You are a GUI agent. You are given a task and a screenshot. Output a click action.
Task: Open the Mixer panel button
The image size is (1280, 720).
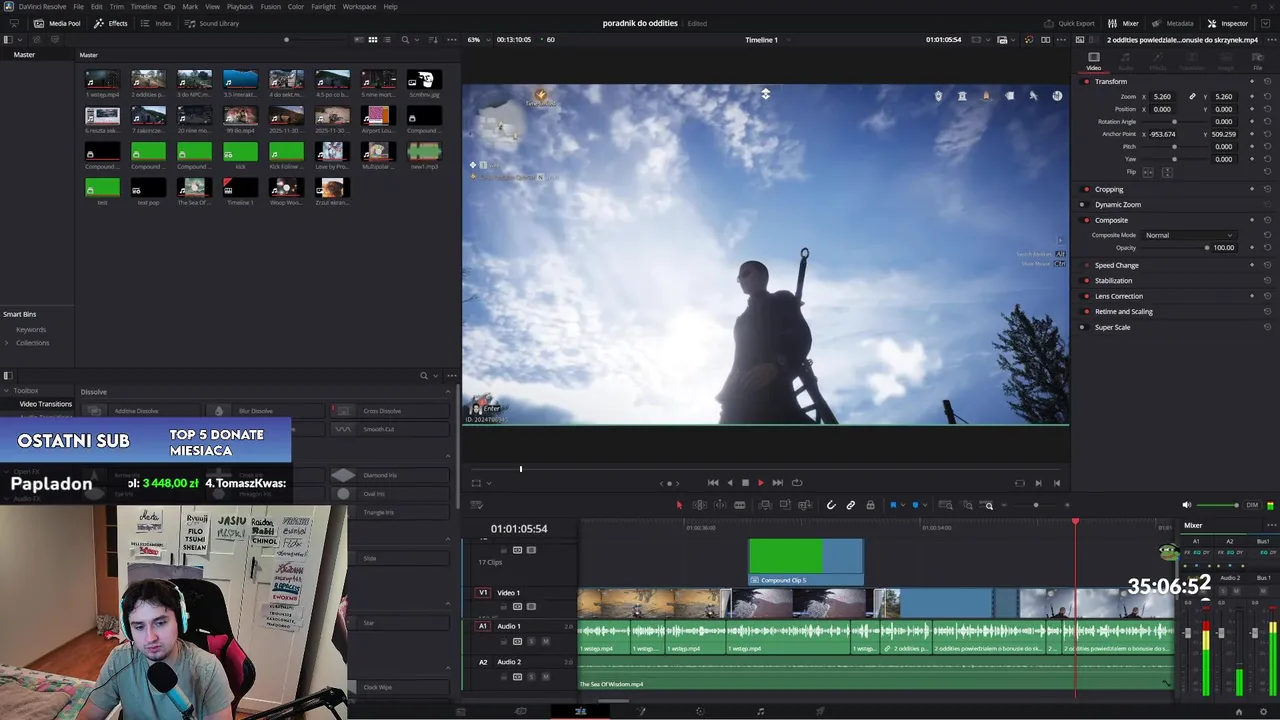(1123, 23)
